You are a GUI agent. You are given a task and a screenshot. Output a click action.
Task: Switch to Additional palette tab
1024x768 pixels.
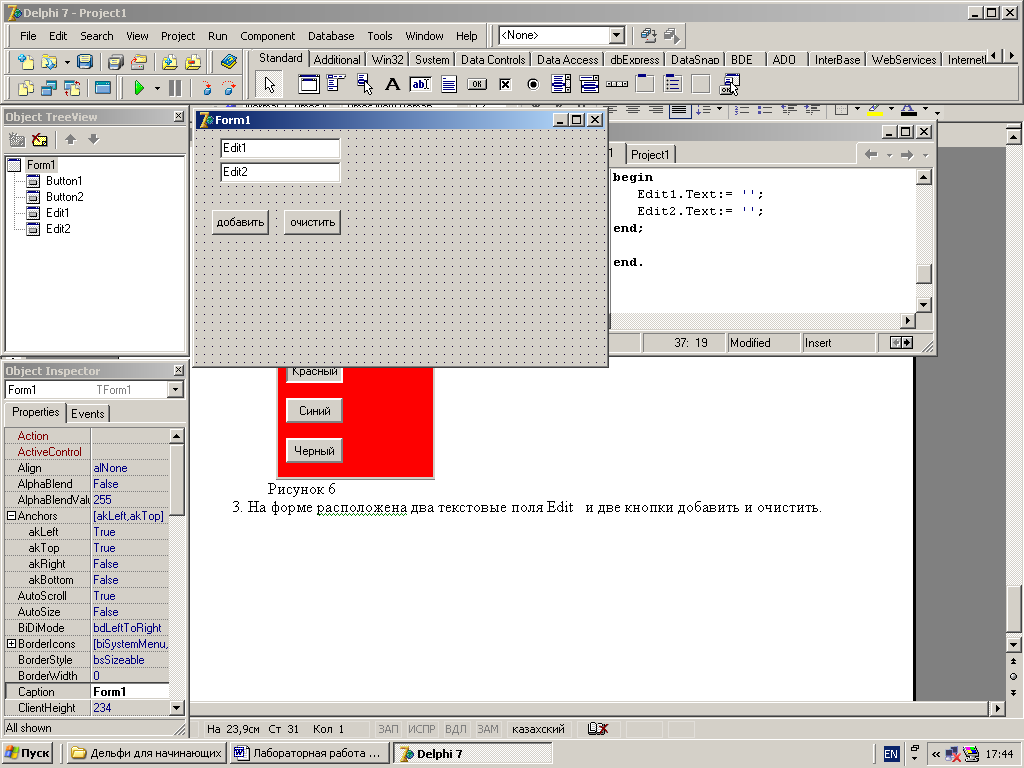coord(337,59)
